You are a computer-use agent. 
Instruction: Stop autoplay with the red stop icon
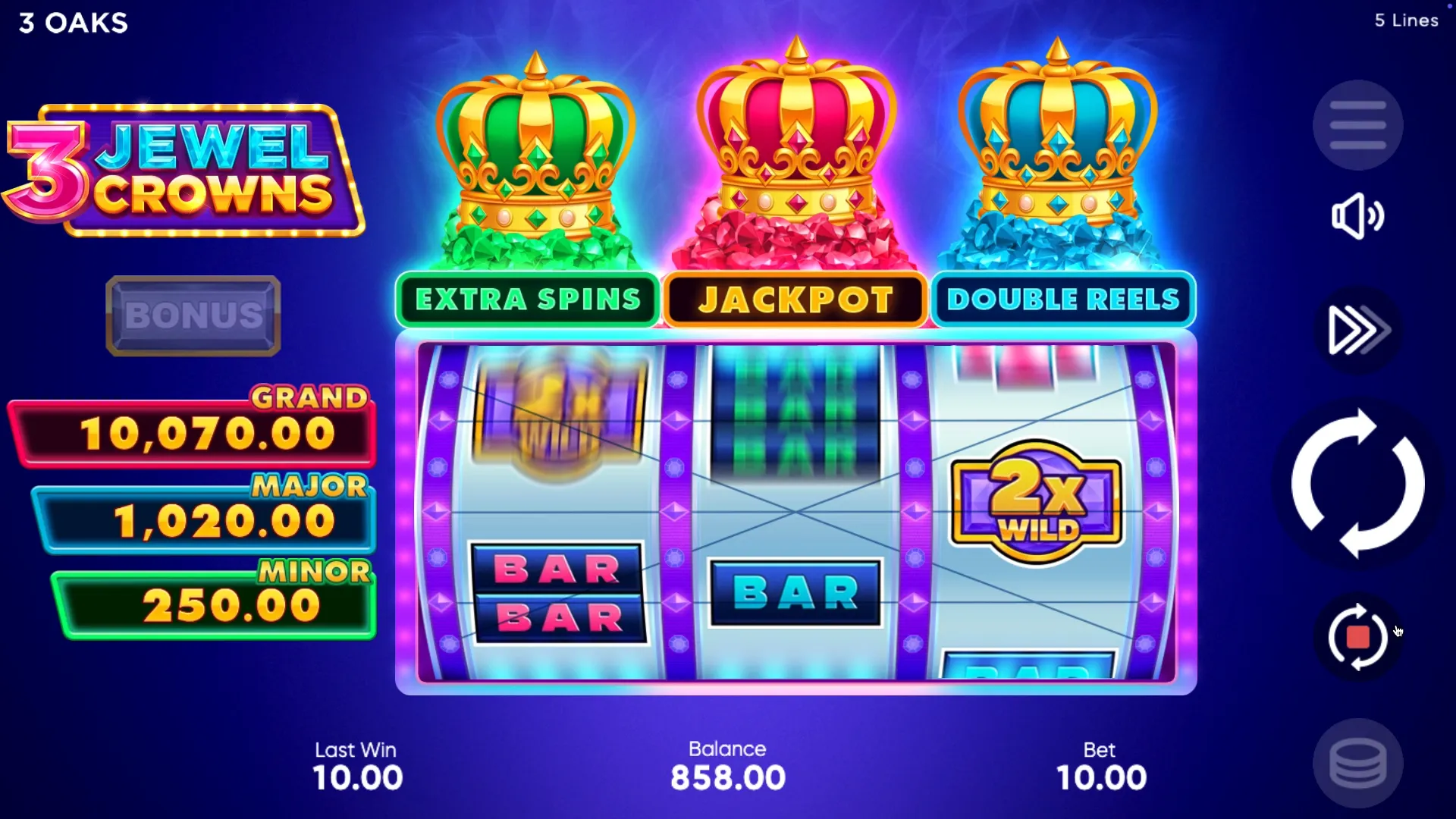(x=1357, y=637)
